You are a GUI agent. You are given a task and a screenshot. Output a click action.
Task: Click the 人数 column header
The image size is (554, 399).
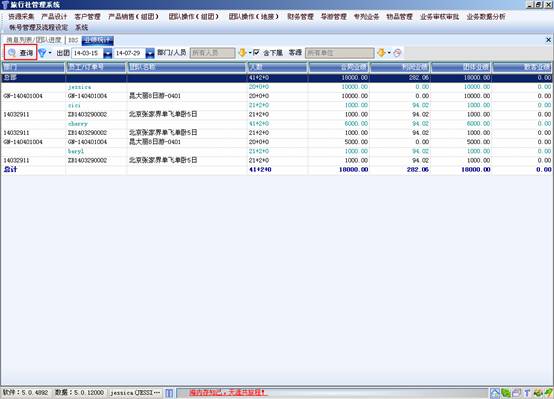277,67
